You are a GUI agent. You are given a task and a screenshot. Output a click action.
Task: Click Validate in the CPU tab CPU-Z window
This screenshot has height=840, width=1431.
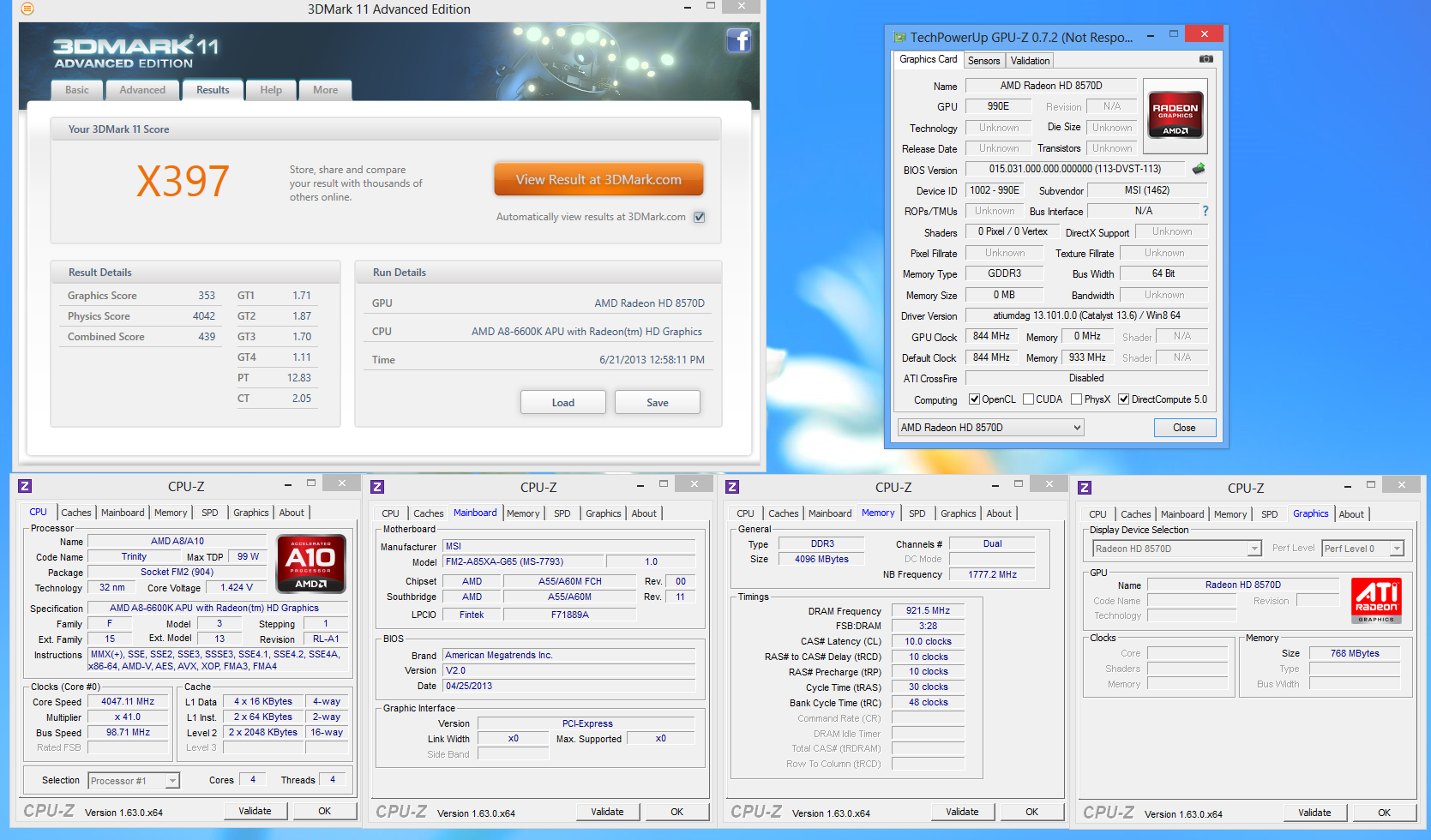[255, 811]
